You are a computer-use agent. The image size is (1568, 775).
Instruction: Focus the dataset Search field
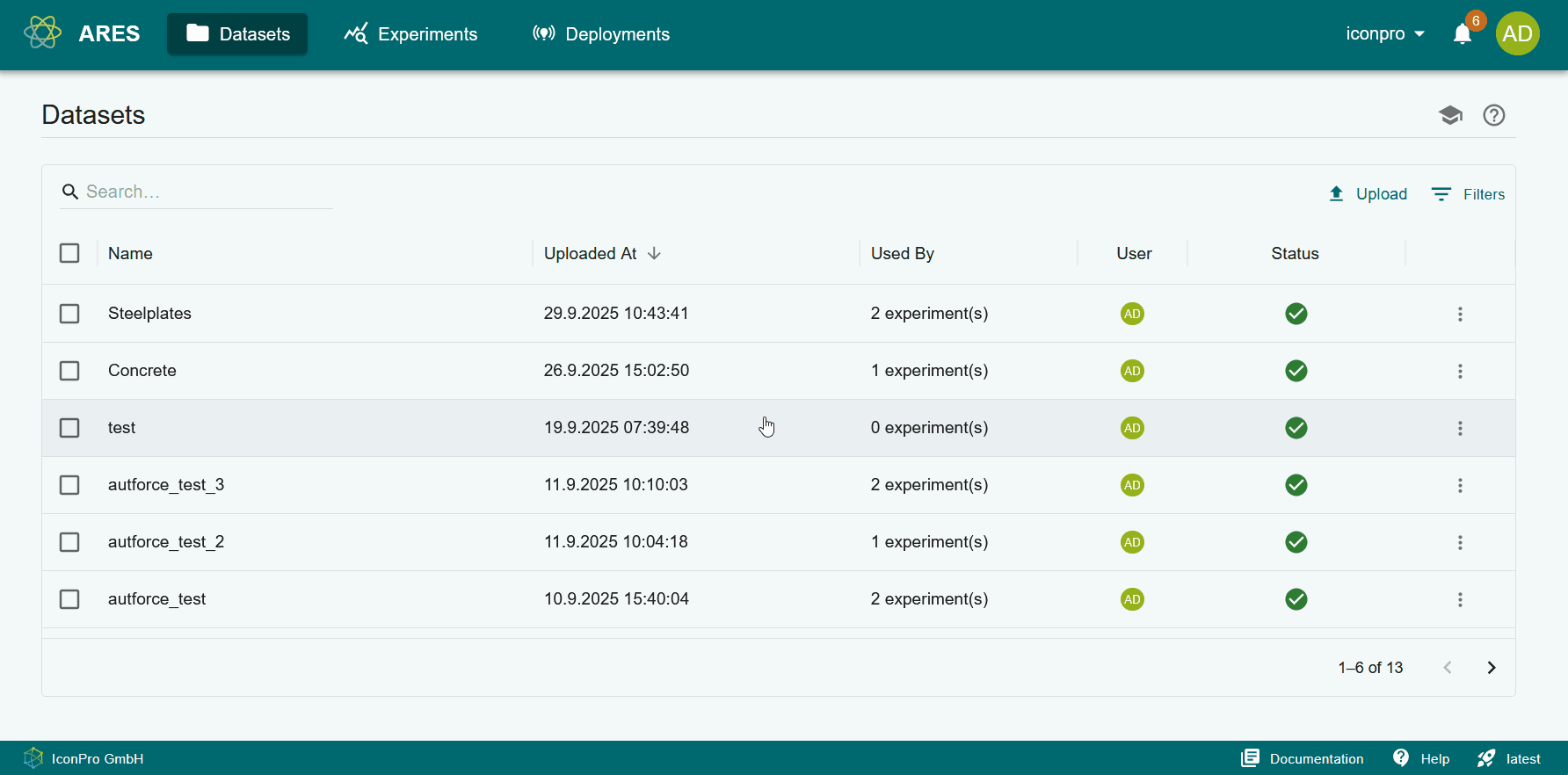pos(207,192)
